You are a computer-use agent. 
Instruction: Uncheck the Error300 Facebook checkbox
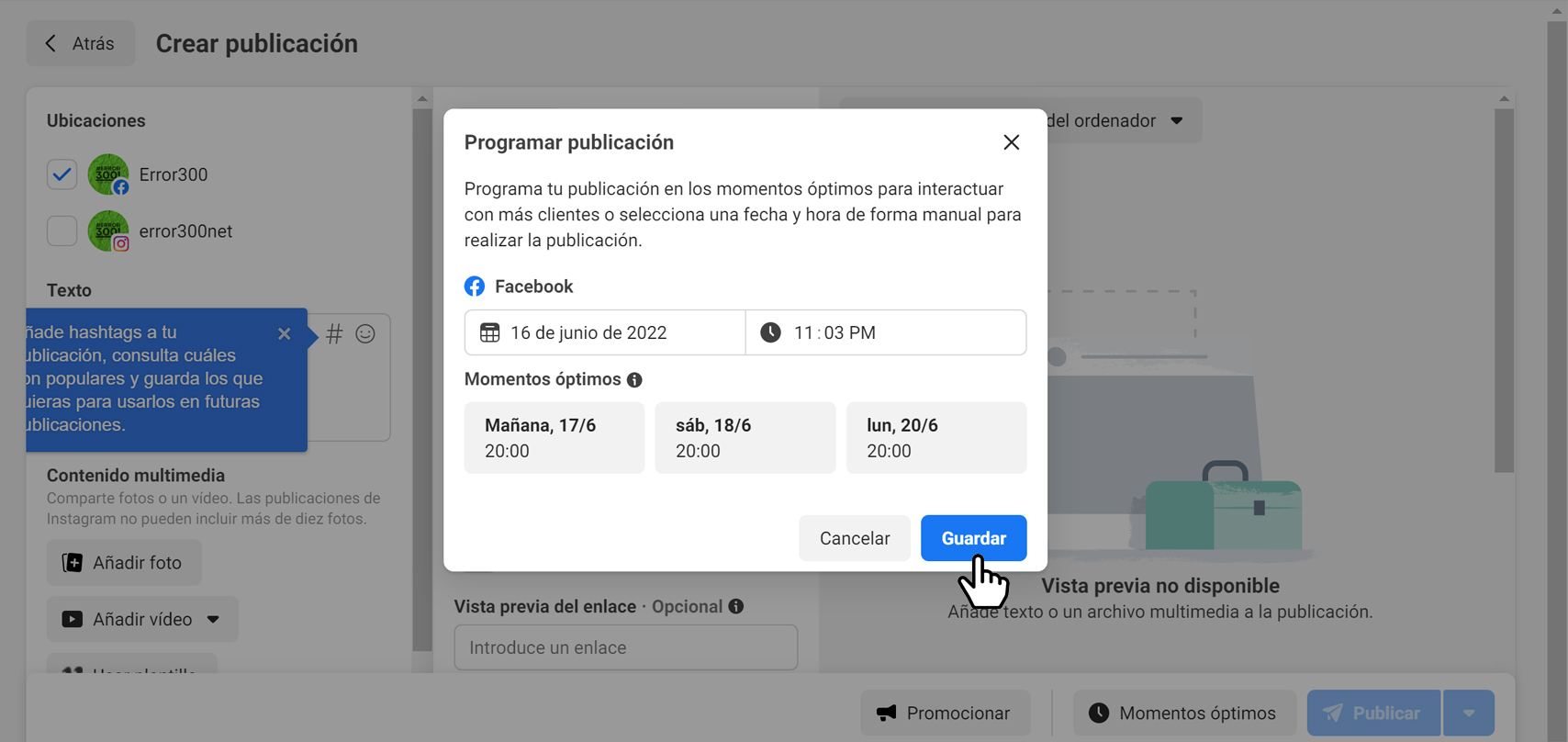point(62,174)
